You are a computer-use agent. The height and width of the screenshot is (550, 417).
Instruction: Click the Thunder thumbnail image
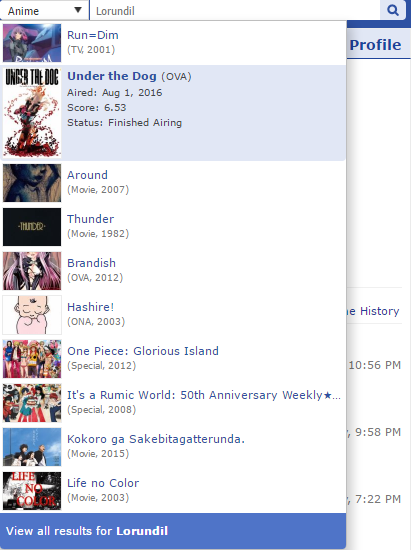click(x=32, y=227)
